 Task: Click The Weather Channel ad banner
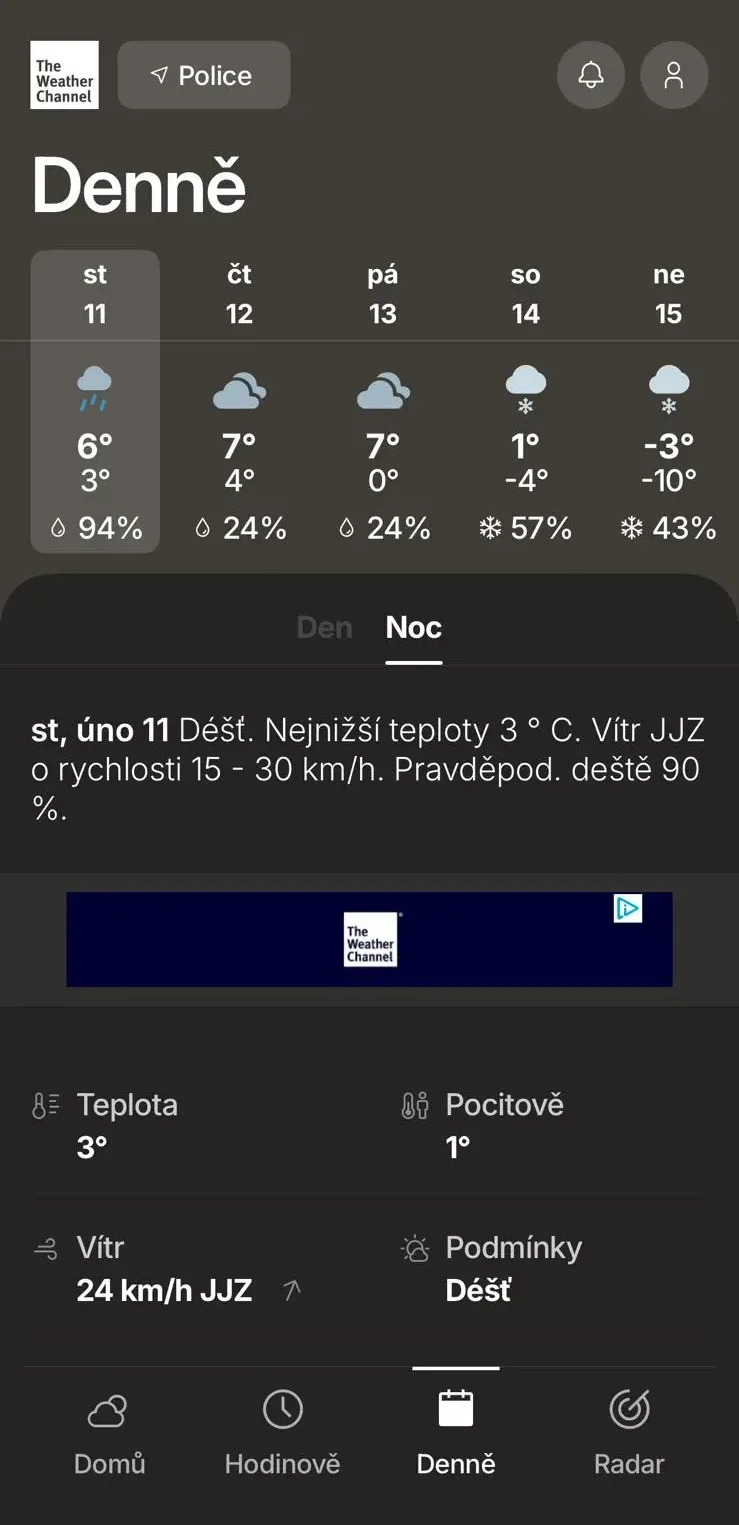[x=370, y=940]
